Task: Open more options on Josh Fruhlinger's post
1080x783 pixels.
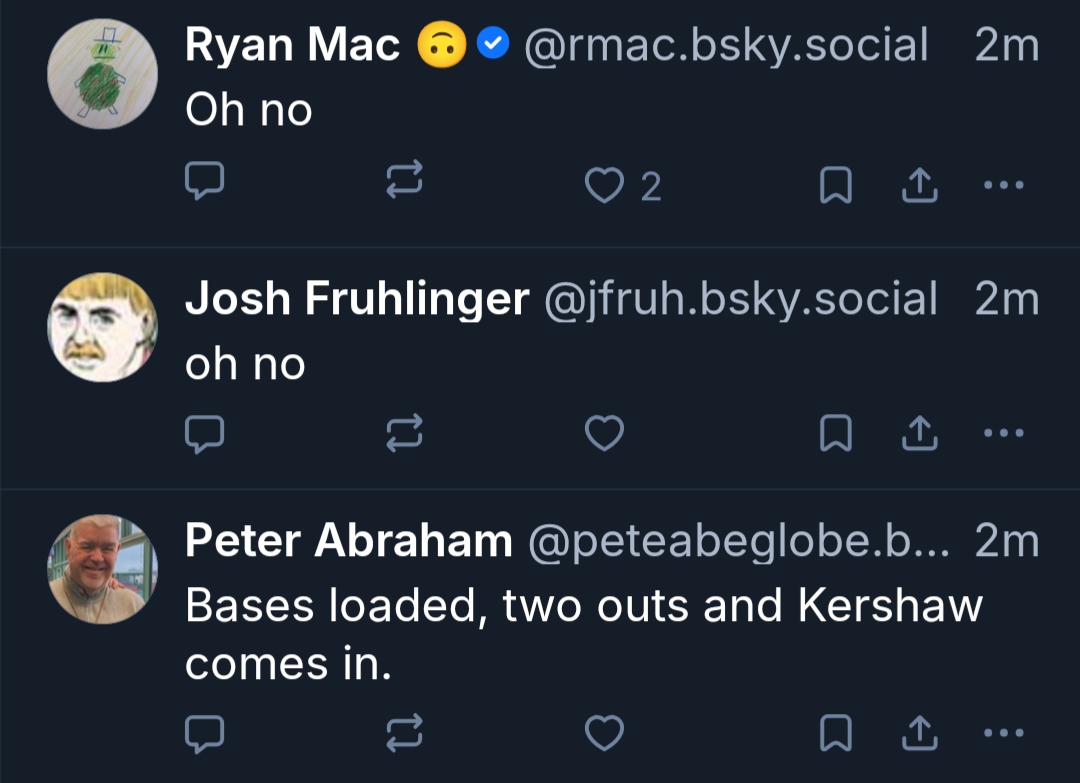Action: (1004, 433)
